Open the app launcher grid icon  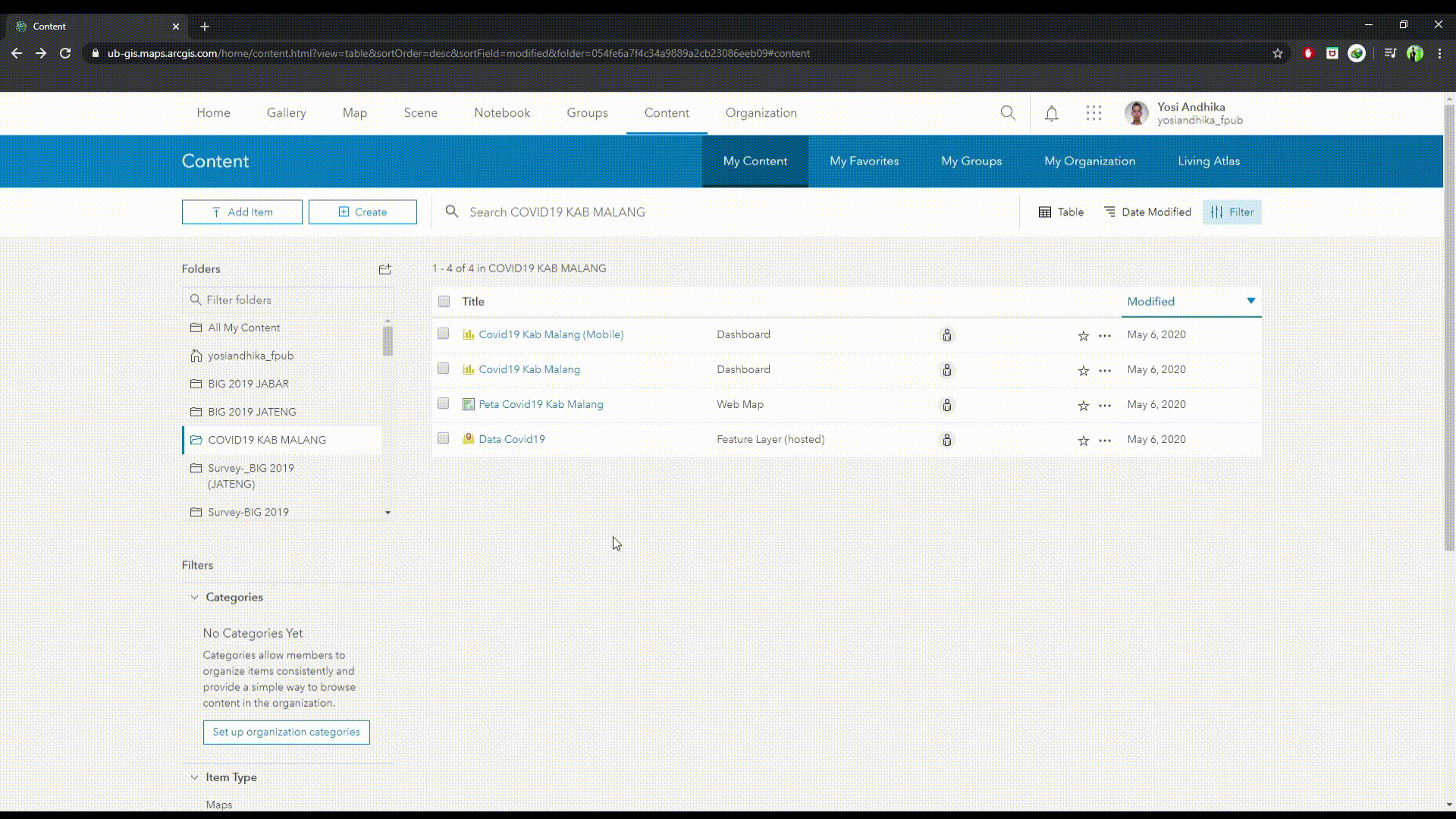pyautogui.click(x=1093, y=113)
